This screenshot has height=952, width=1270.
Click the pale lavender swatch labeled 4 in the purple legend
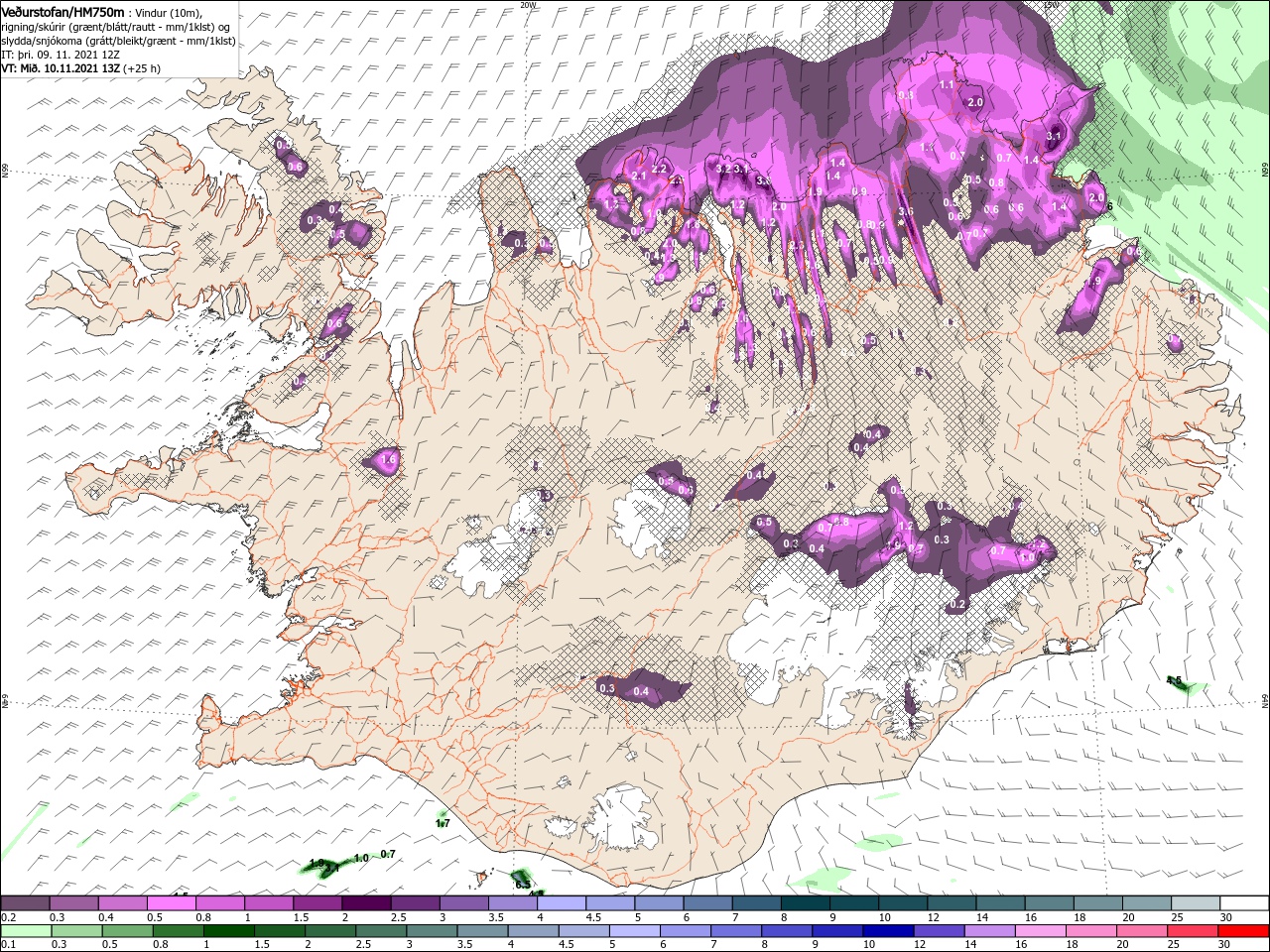tap(561, 903)
